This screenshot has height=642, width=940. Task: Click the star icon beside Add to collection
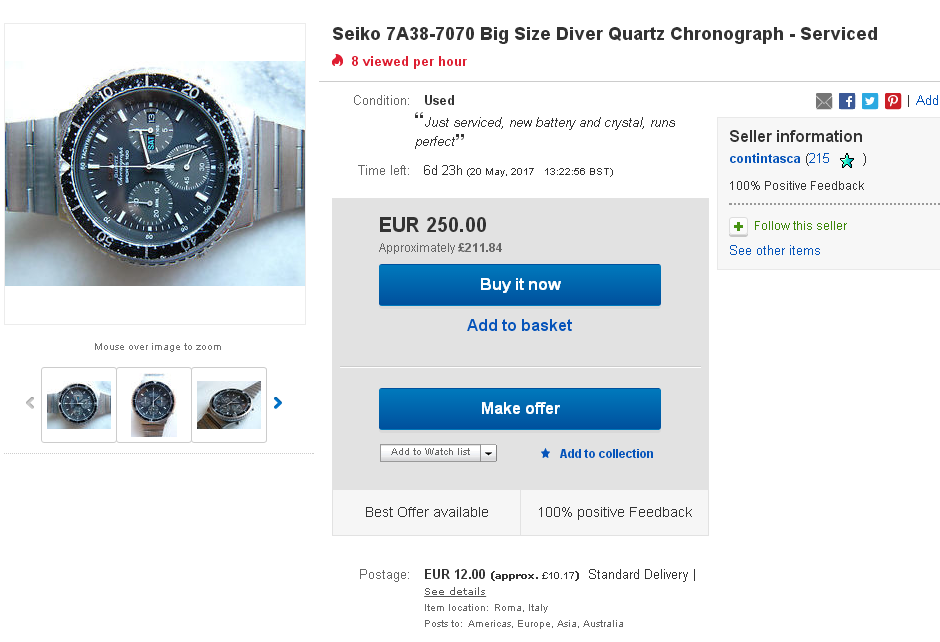pos(545,454)
